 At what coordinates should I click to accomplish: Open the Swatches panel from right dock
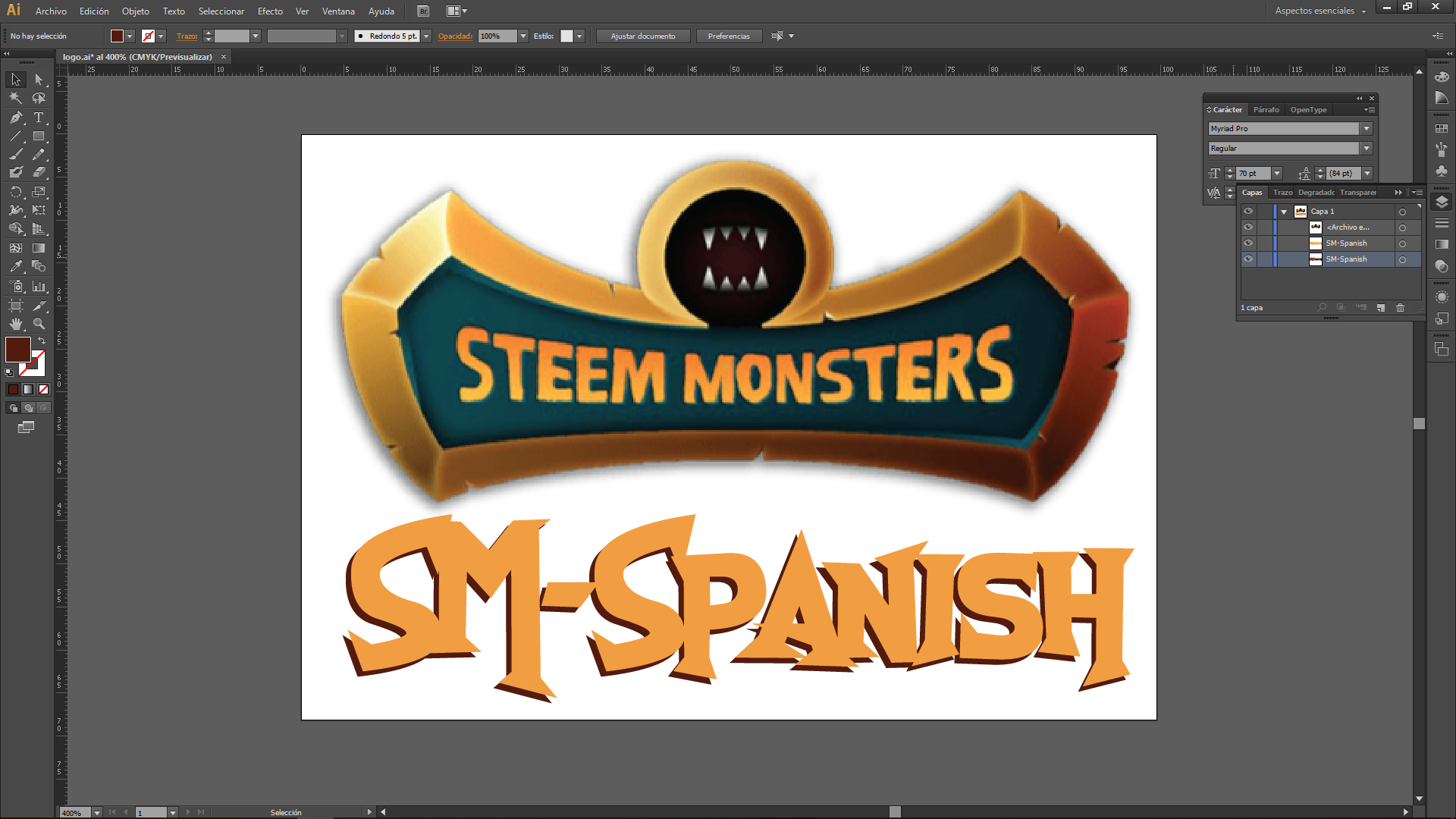pos(1442,129)
